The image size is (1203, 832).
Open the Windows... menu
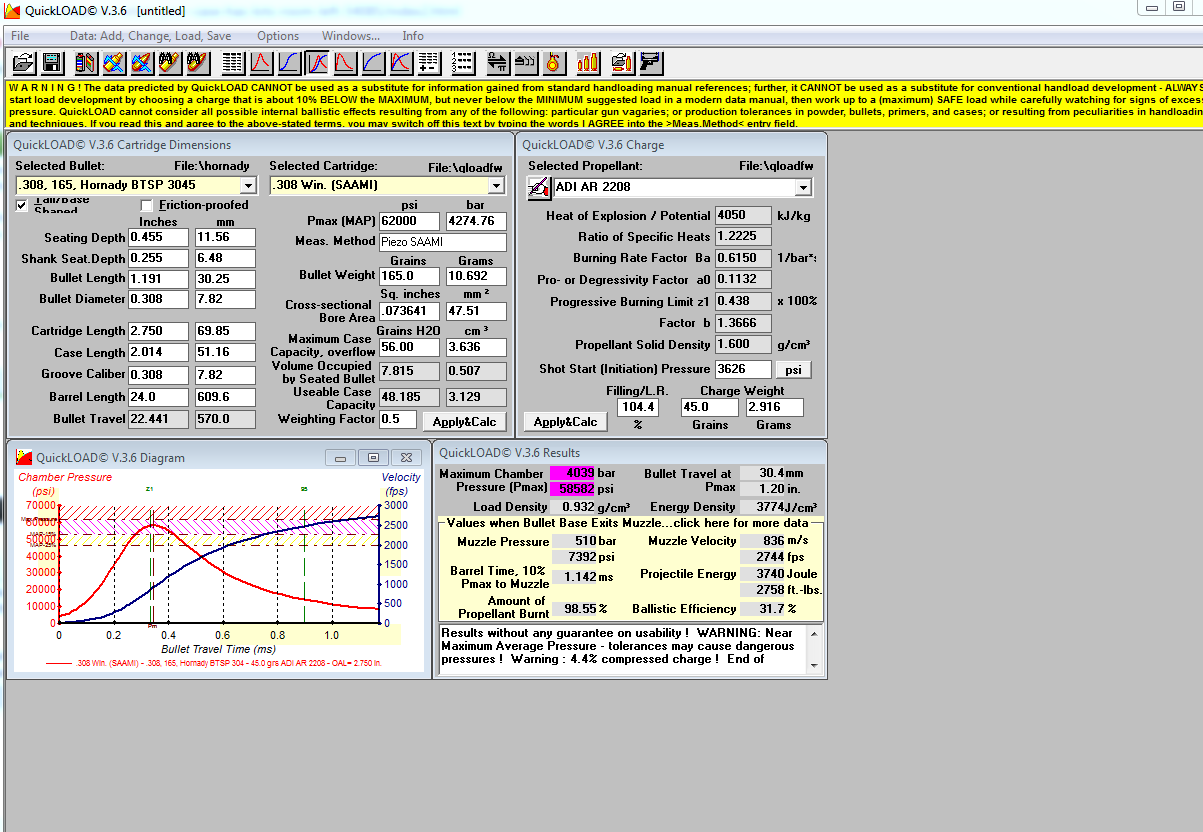pyautogui.click(x=350, y=36)
